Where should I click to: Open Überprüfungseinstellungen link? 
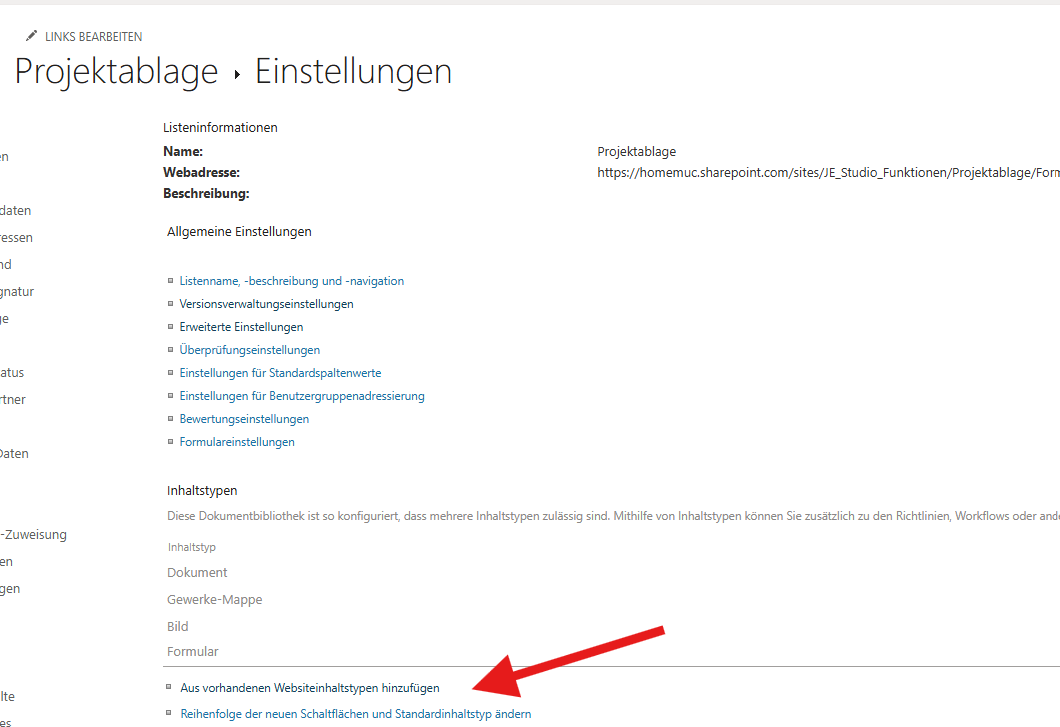click(x=249, y=350)
